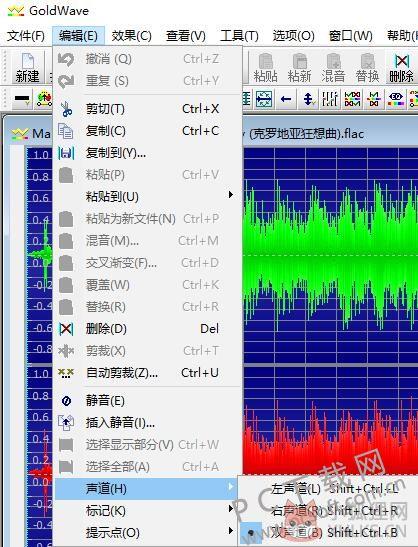418x547 pixels.
Task: Expand the 提示点(O) submenu
Action: coord(147,532)
